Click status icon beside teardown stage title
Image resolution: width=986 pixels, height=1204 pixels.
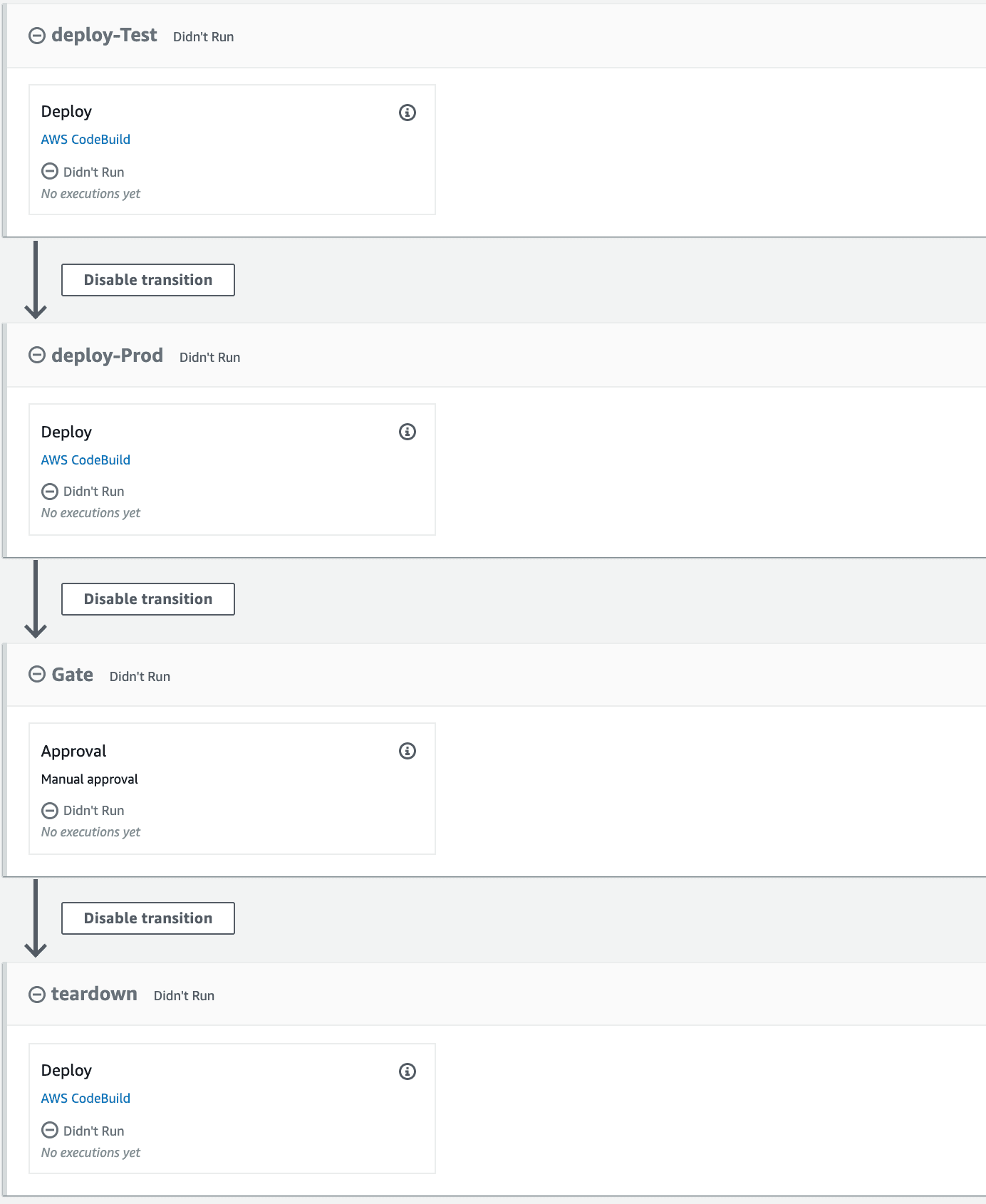(37, 995)
